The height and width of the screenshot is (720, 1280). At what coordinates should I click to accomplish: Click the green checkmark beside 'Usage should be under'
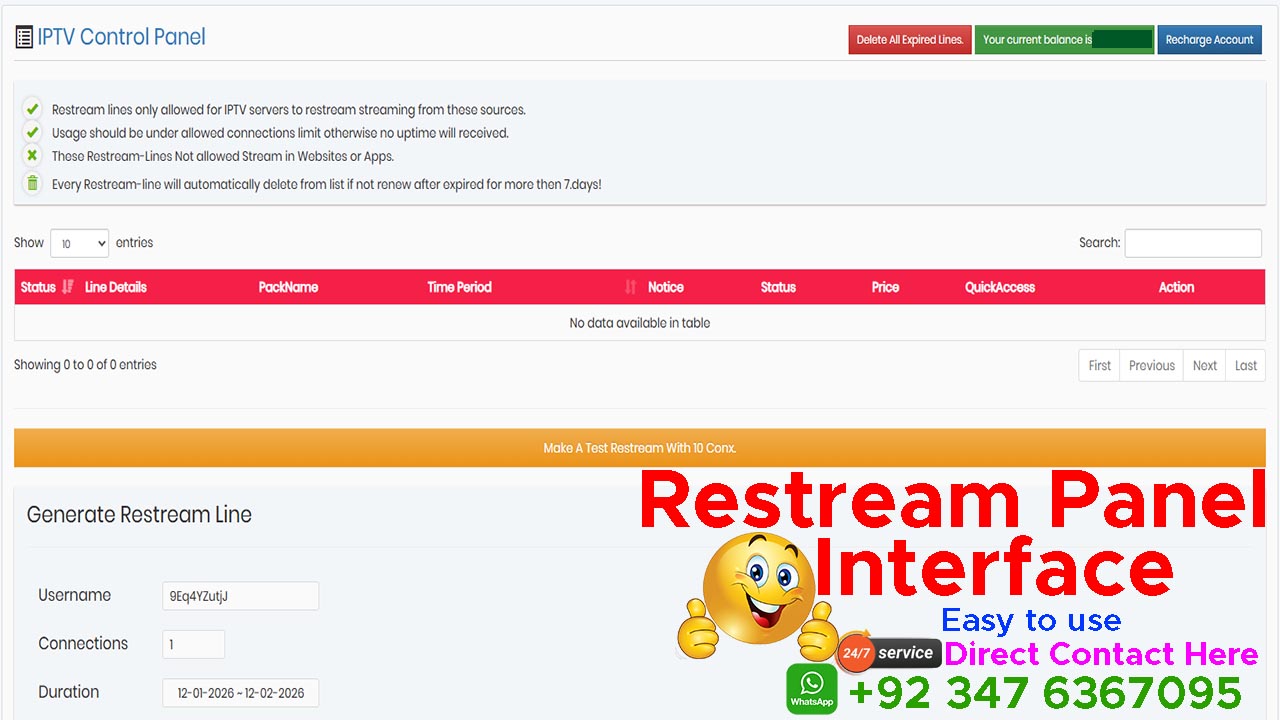32,132
